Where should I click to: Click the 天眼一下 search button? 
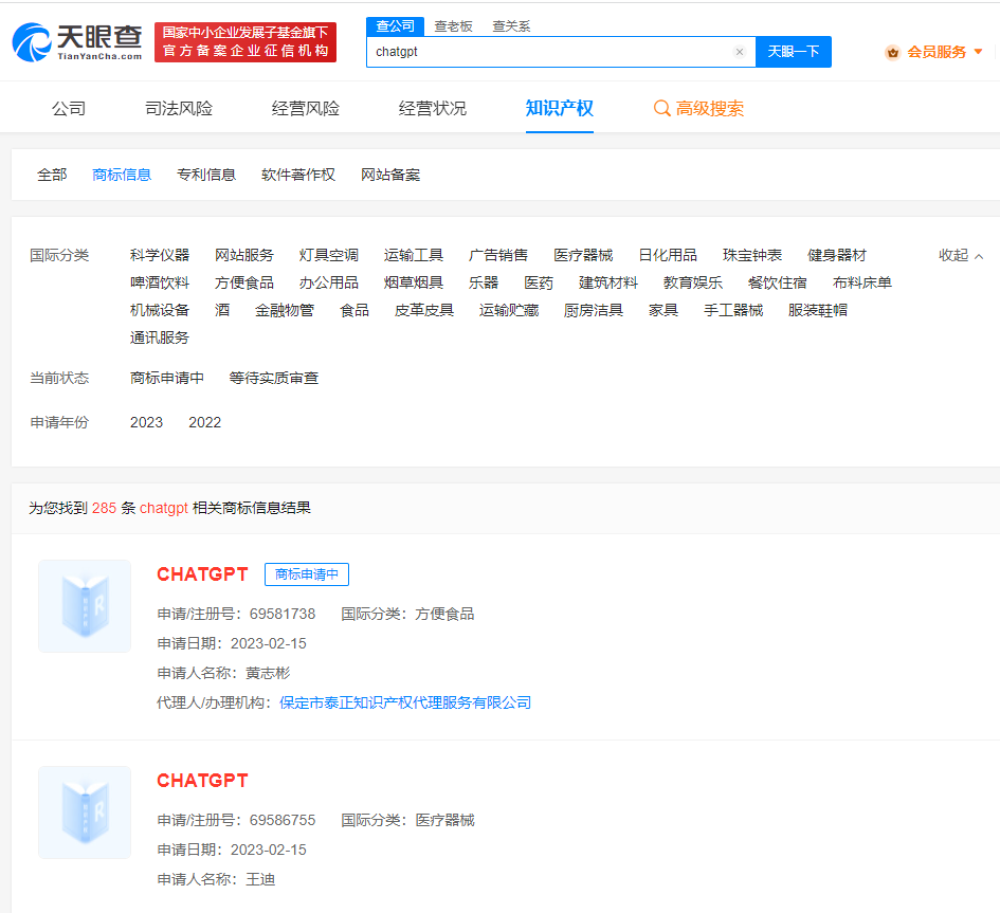point(793,52)
